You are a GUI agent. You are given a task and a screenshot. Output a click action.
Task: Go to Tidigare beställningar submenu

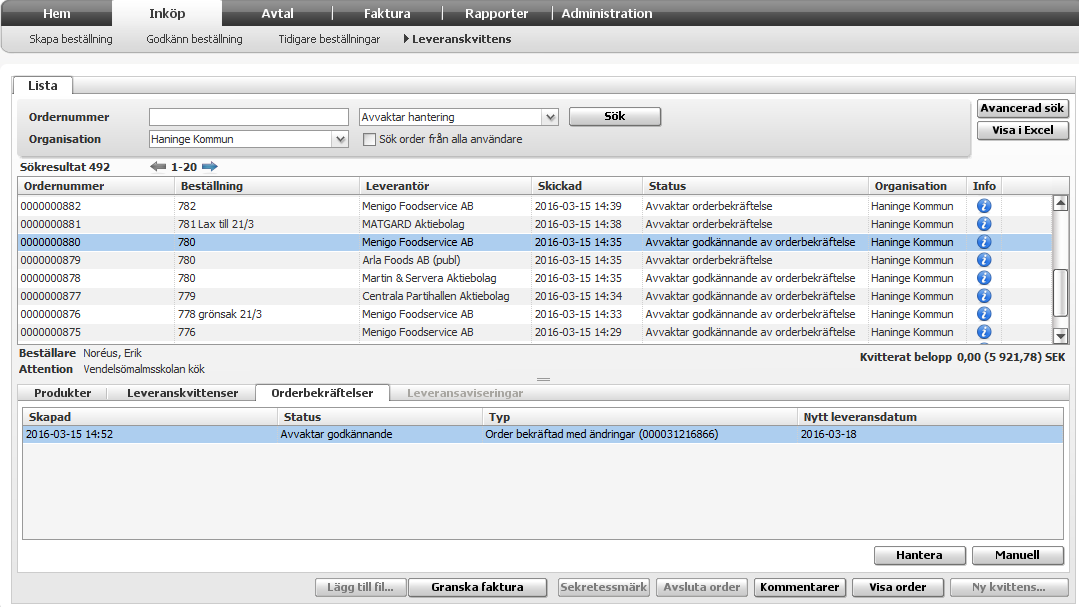tap(329, 39)
